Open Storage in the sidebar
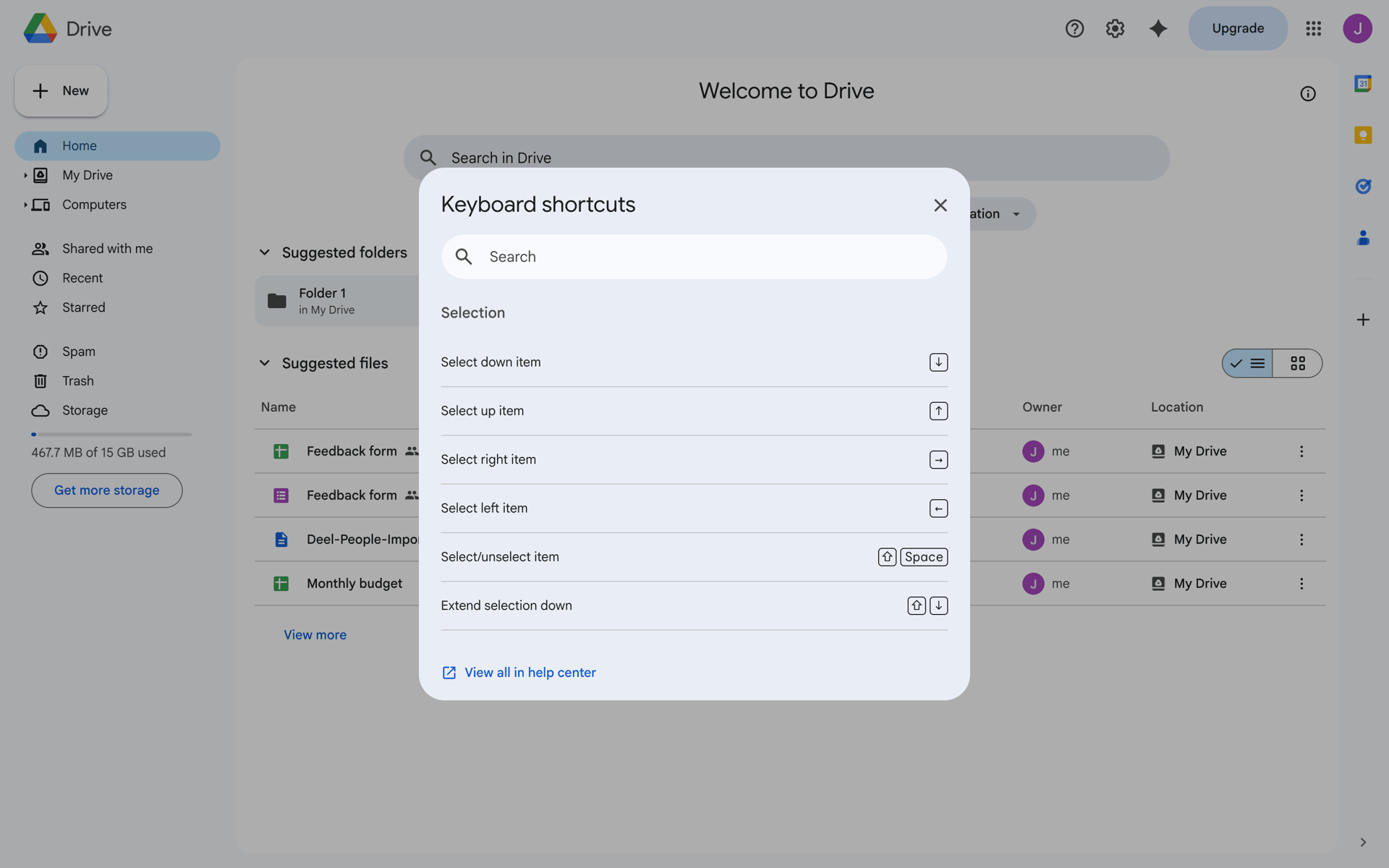Viewport: 1389px width, 868px height. point(117,411)
